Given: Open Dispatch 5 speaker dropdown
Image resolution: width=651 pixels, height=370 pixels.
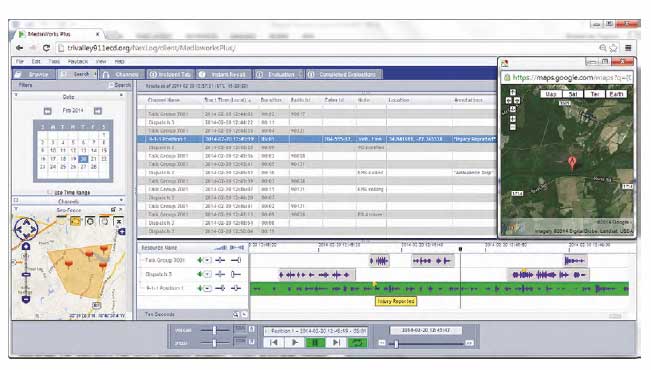Looking at the screenshot, I should click(x=207, y=274).
